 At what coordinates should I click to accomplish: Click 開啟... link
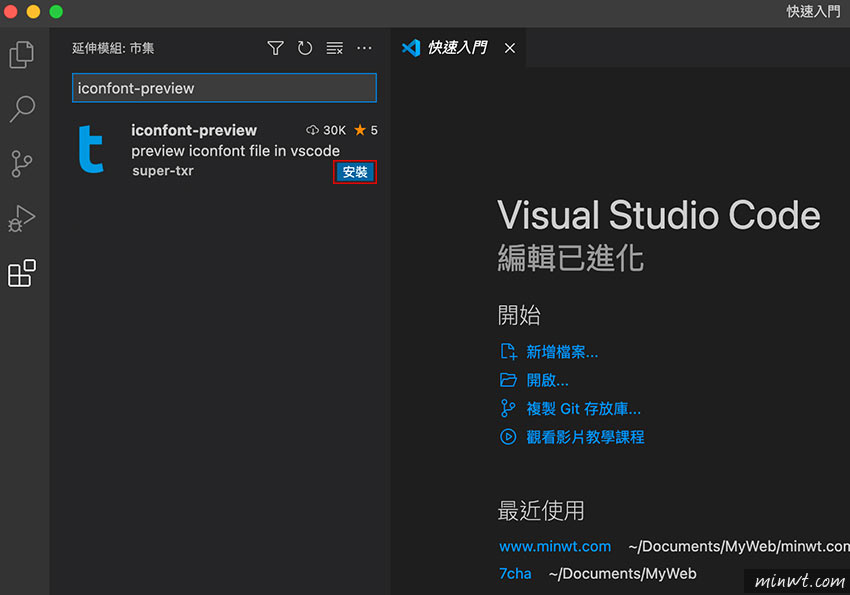pyautogui.click(x=548, y=380)
